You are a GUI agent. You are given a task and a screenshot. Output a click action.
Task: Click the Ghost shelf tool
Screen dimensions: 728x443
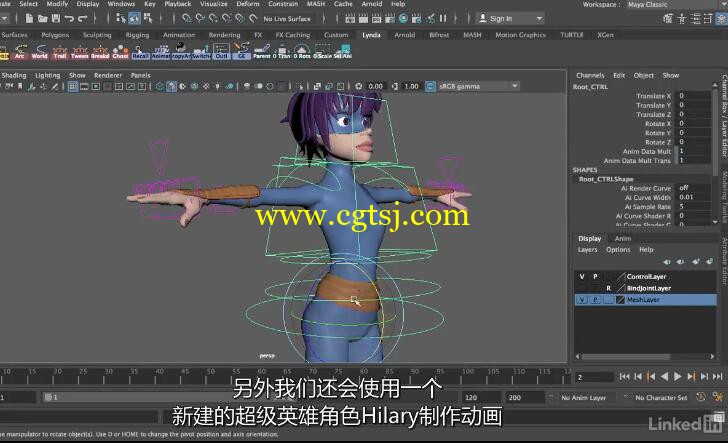(x=120, y=51)
